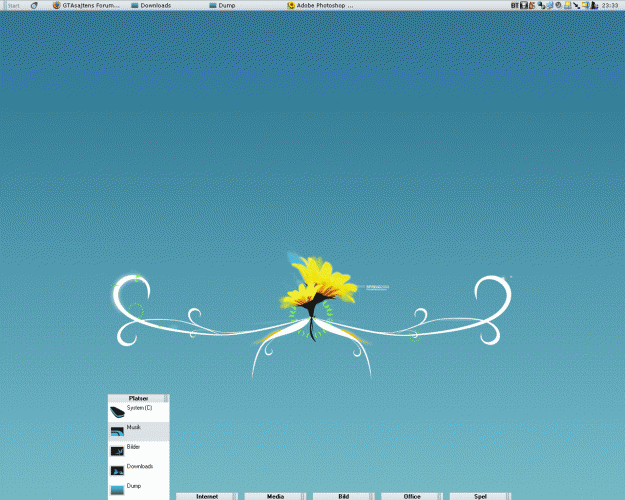Open the Office launcher tab

point(411,496)
